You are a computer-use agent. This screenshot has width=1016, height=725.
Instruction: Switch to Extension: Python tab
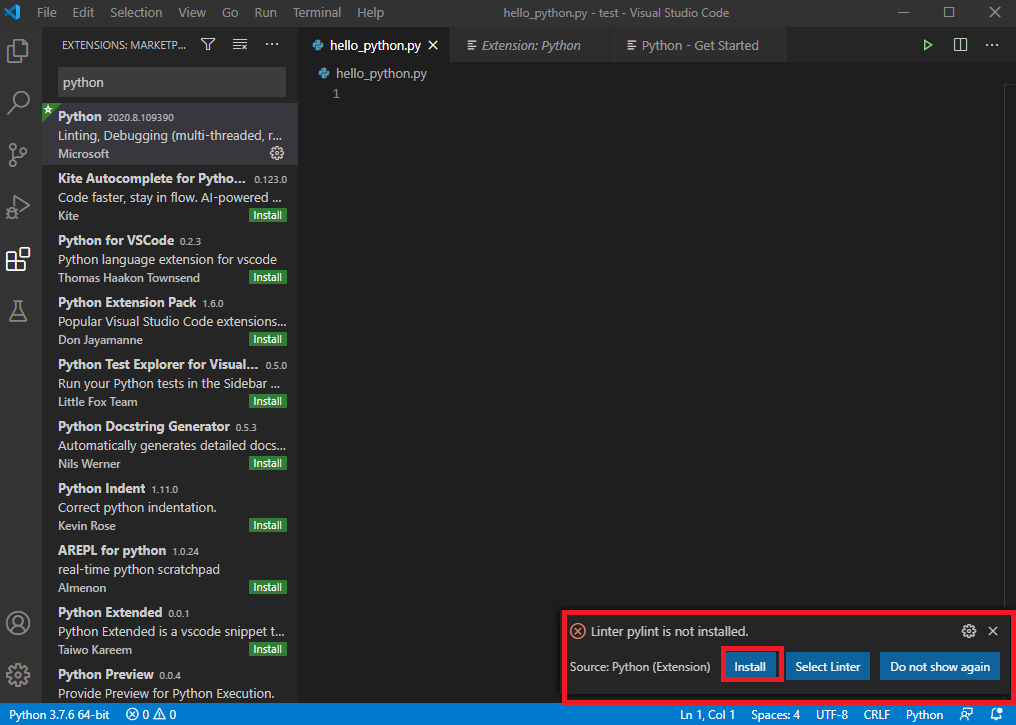pos(529,45)
